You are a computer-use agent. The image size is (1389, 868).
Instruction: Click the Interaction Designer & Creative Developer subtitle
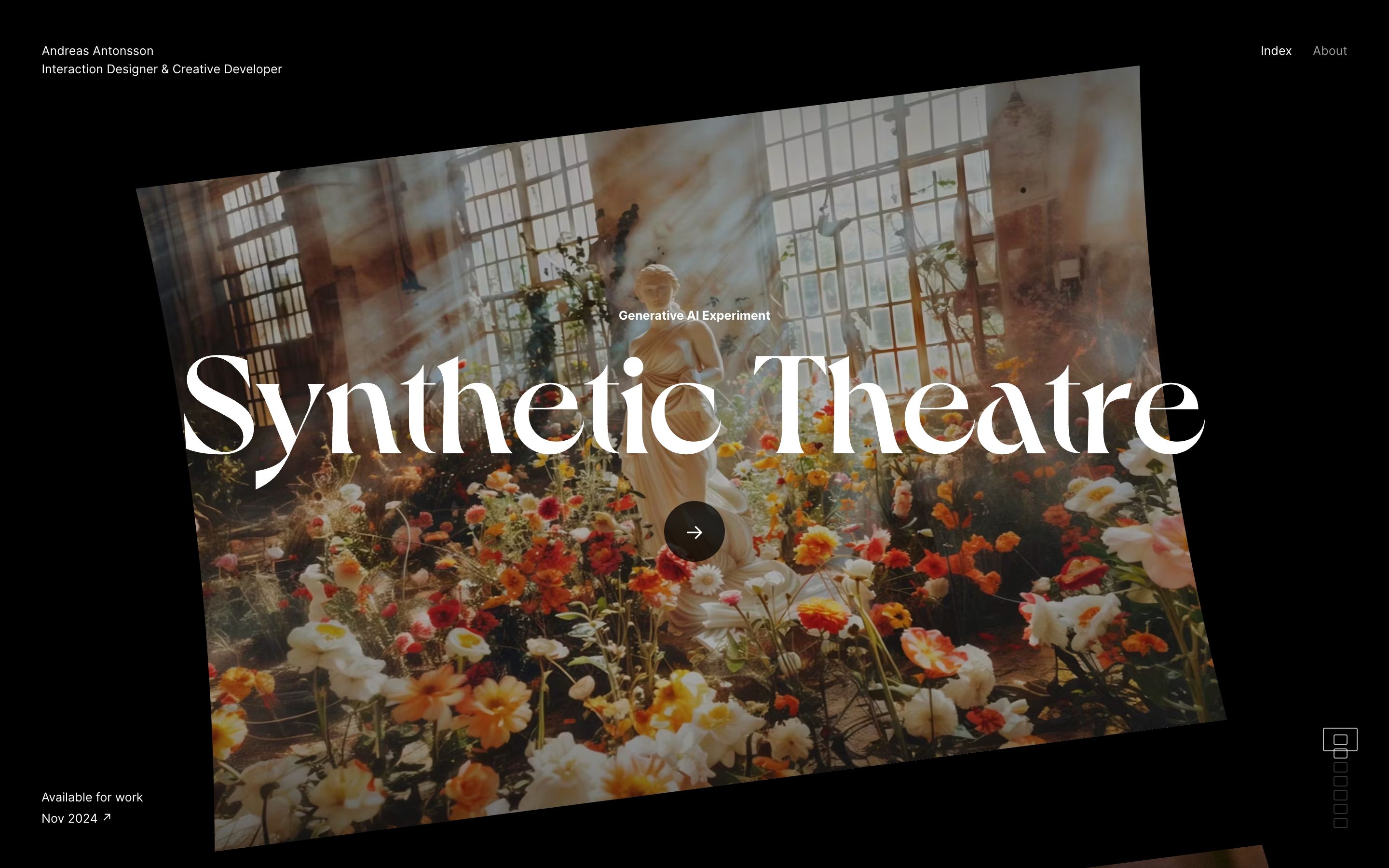[161, 69]
